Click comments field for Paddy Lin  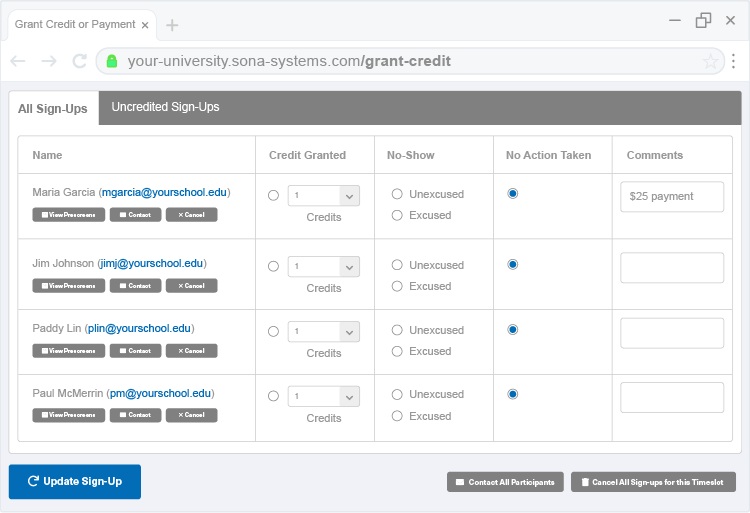point(672,333)
